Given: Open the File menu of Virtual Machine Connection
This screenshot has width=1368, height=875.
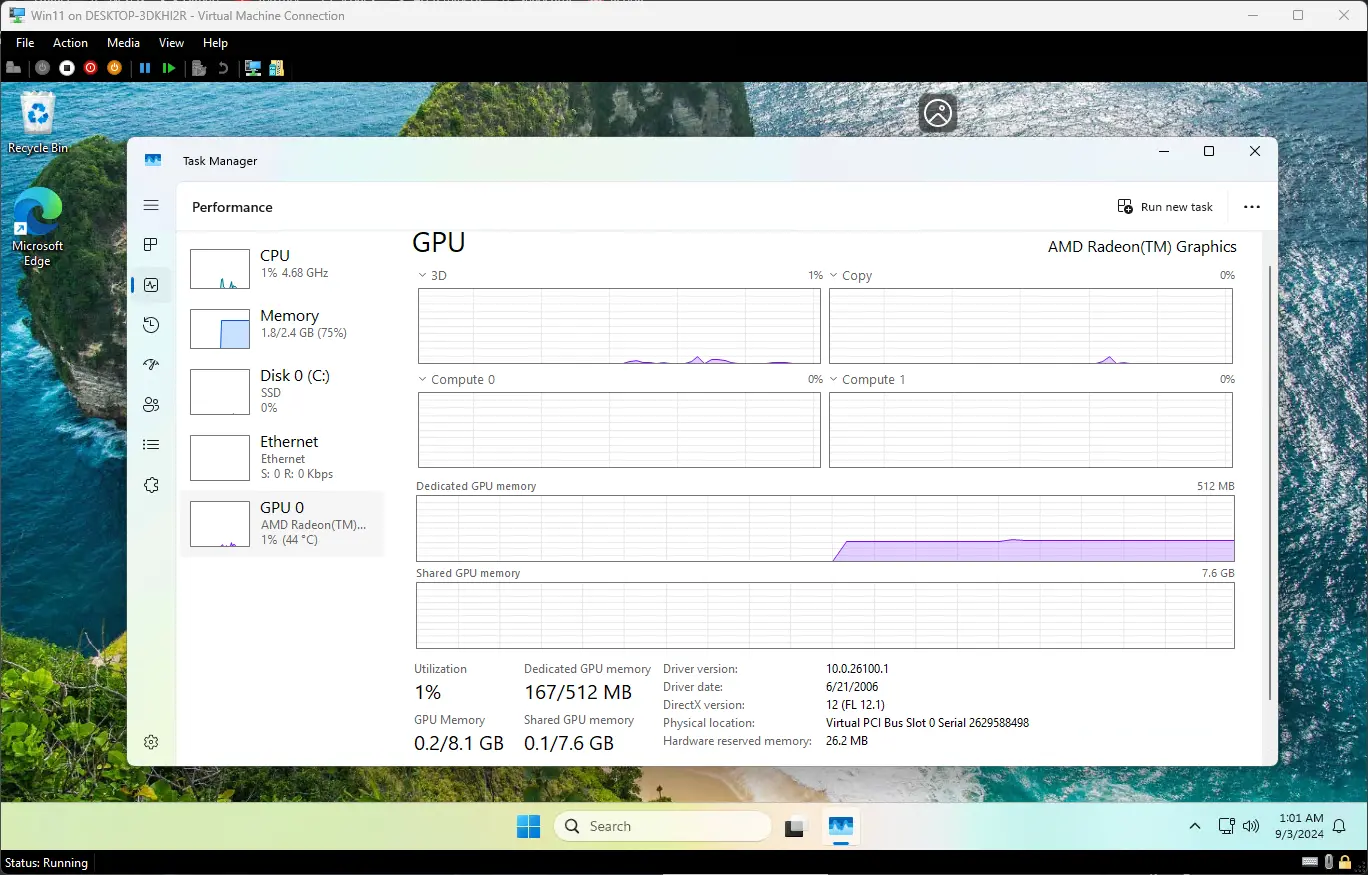Looking at the screenshot, I should point(25,43).
